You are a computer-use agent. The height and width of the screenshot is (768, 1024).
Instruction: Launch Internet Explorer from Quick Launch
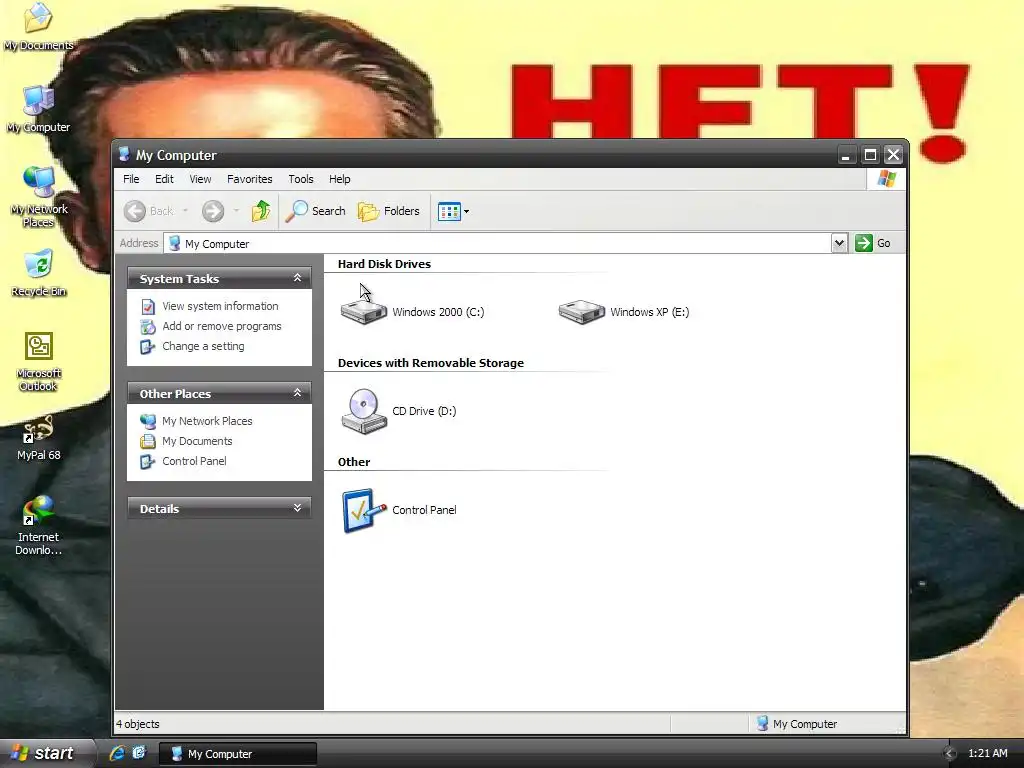[117, 753]
